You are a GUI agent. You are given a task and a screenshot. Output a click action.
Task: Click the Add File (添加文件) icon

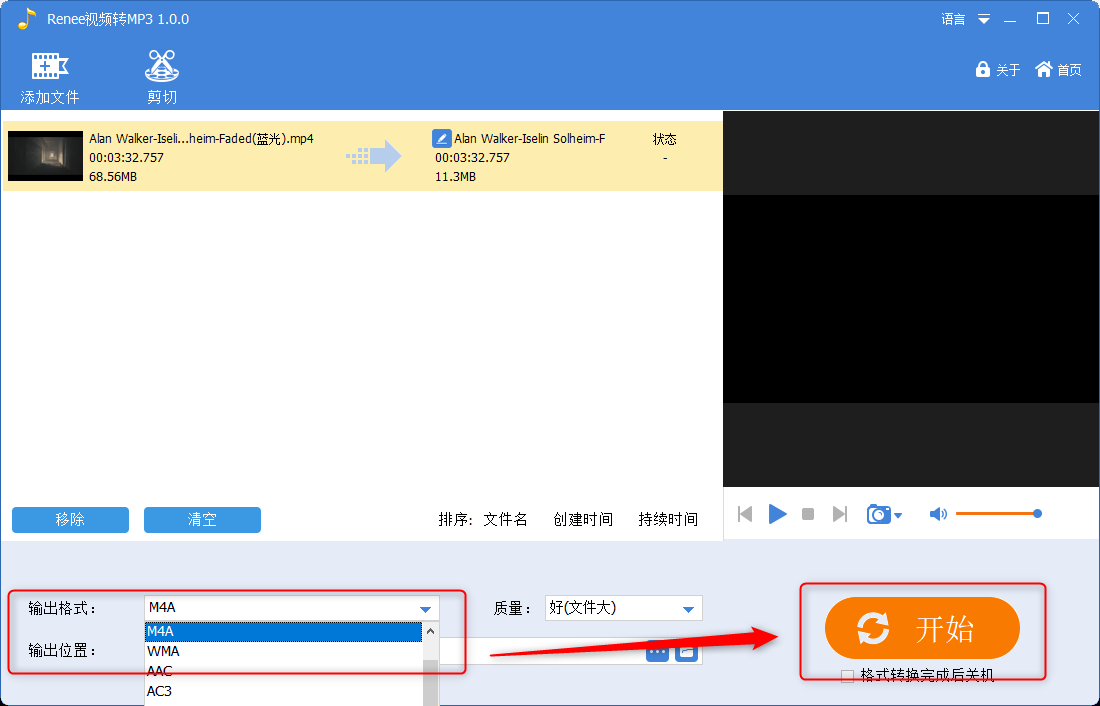point(49,66)
